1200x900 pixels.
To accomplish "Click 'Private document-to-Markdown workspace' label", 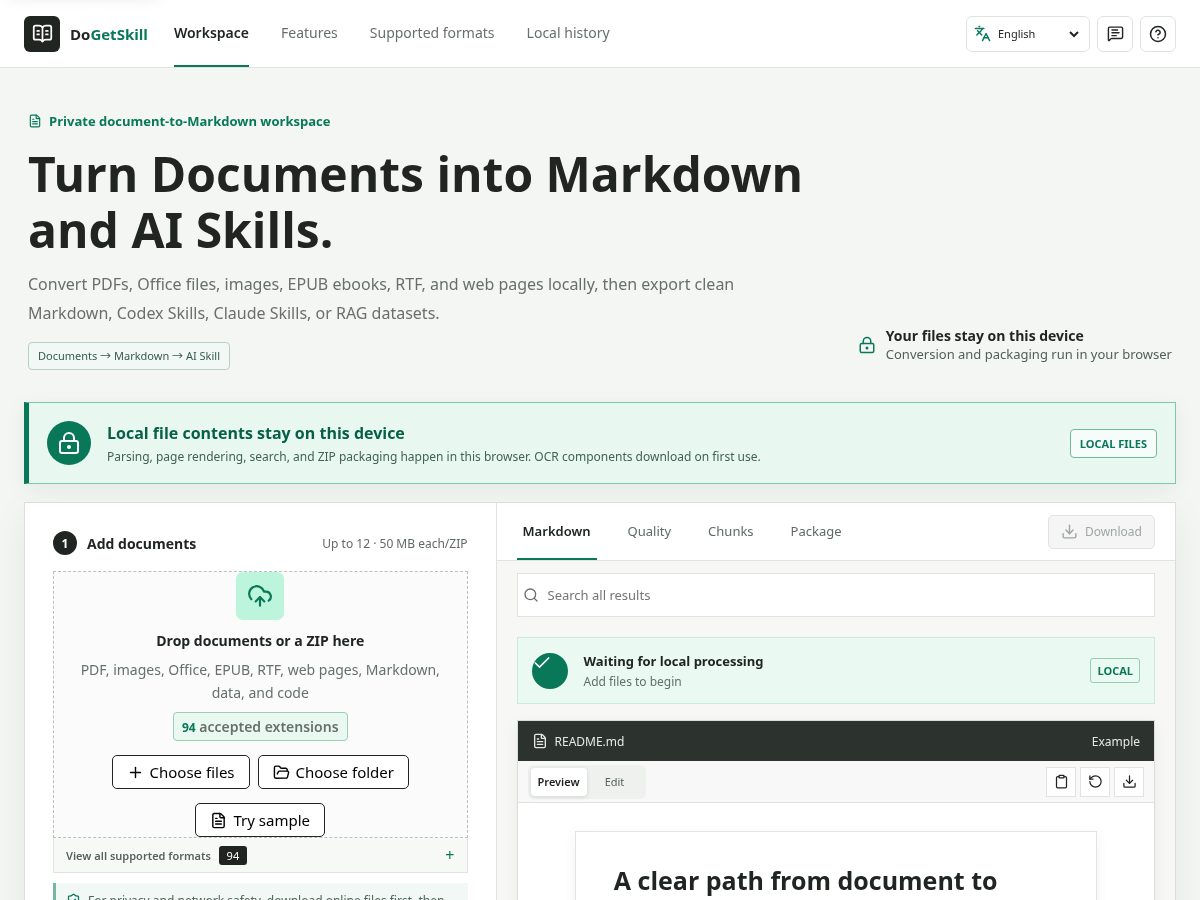I will click(189, 121).
